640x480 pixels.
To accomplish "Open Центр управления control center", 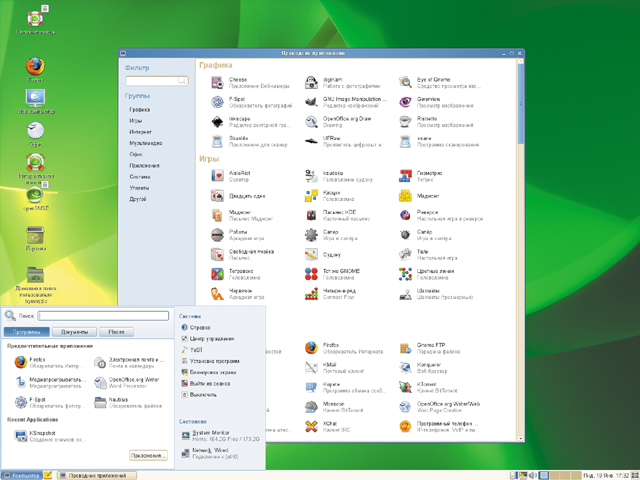I will coord(207,339).
